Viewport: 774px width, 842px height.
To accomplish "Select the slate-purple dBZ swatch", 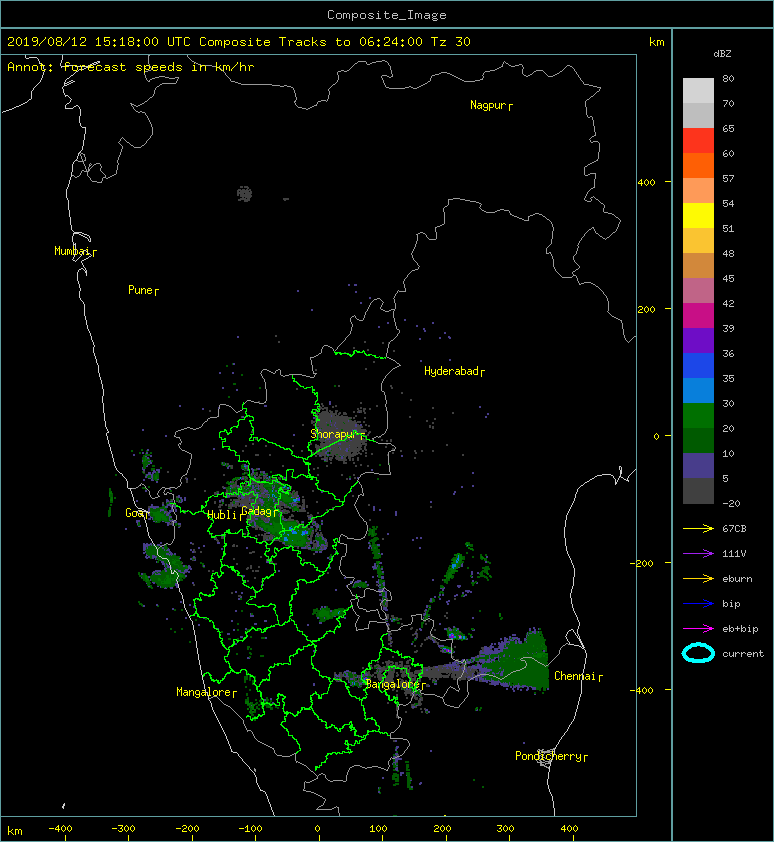I will pos(698,466).
